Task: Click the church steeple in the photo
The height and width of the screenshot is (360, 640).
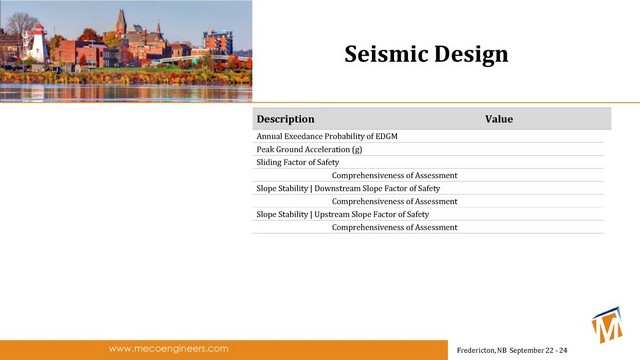Action: [121, 22]
